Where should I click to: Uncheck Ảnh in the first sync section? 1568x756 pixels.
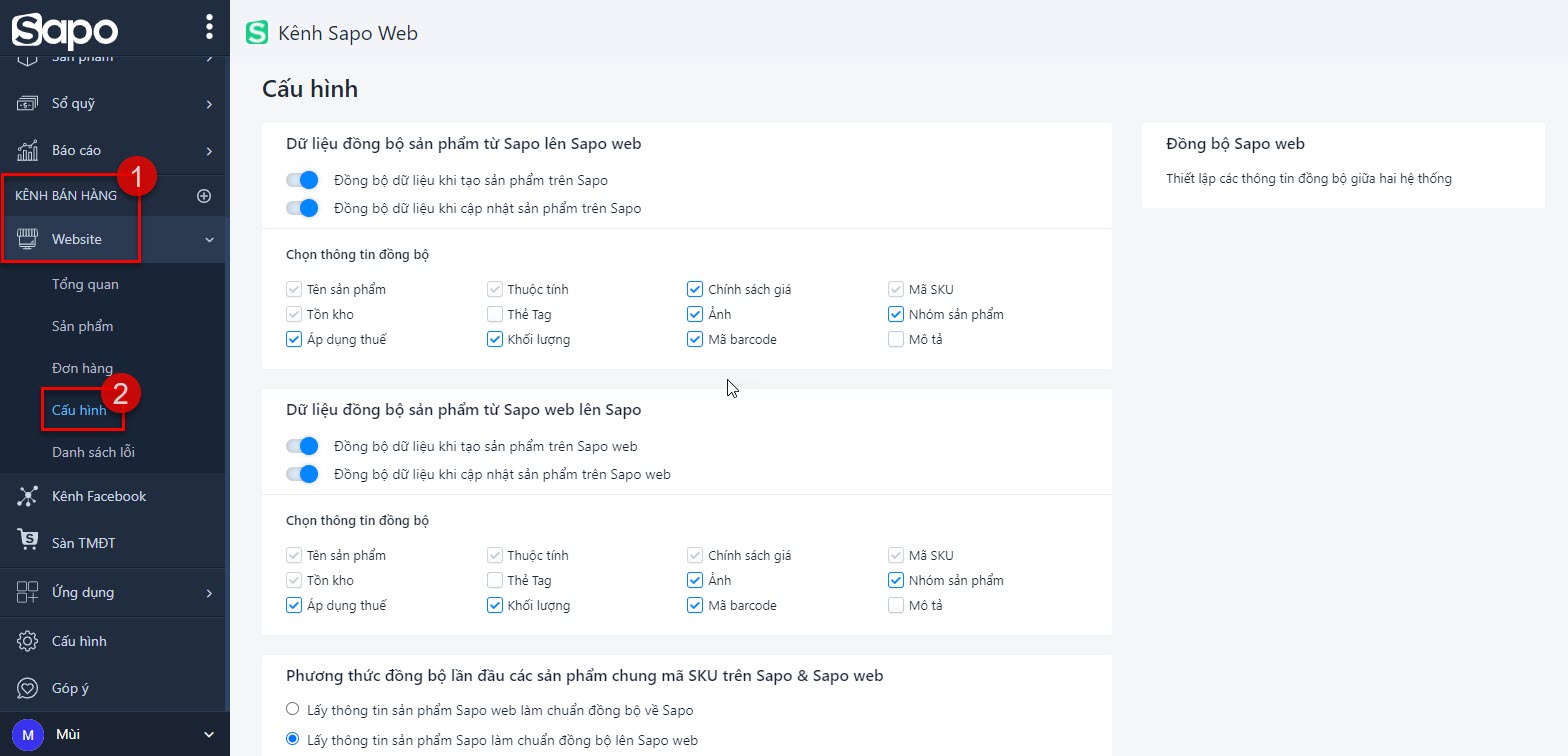[695, 314]
